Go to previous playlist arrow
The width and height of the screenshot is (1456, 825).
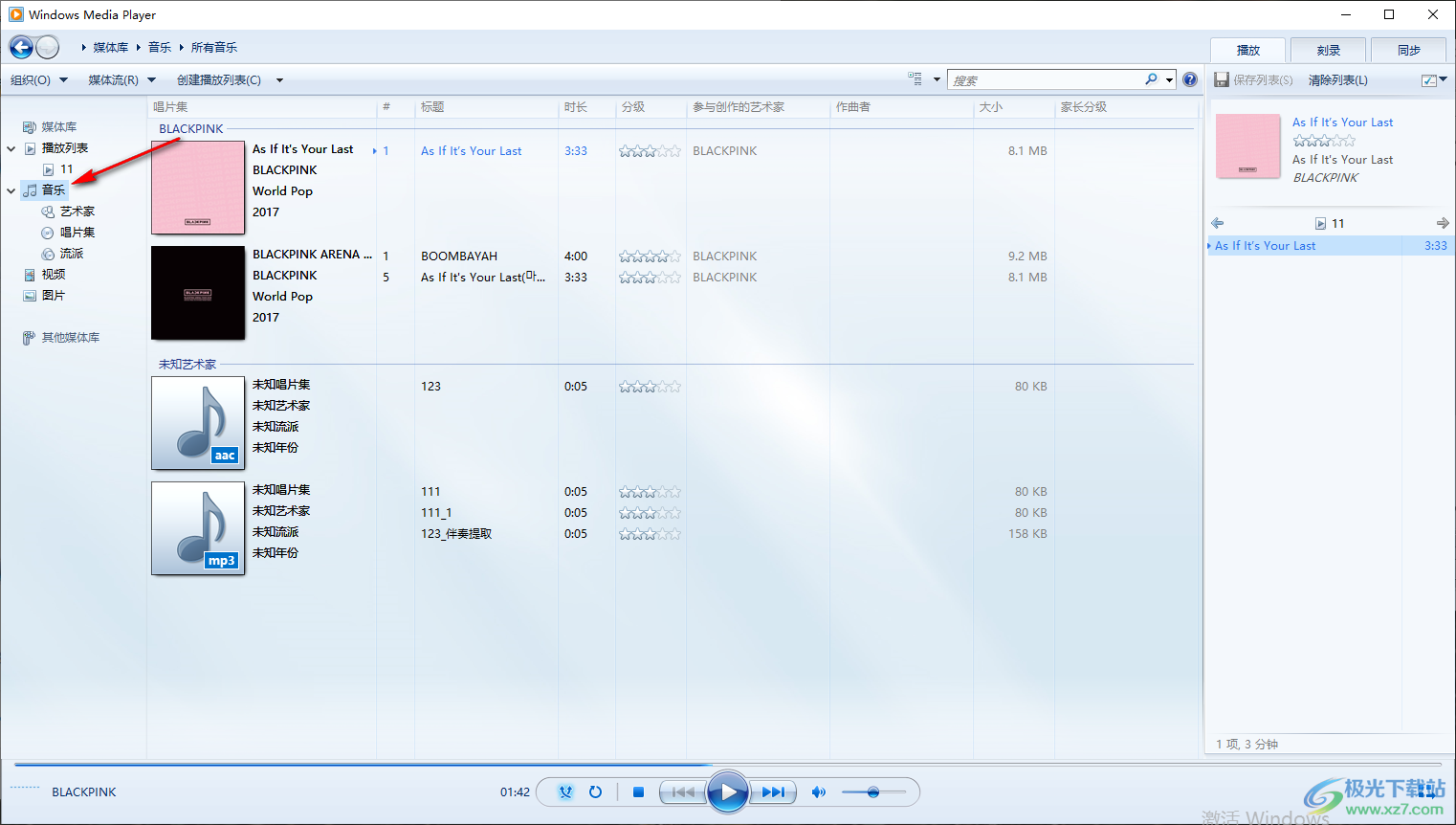coord(1217,223)
